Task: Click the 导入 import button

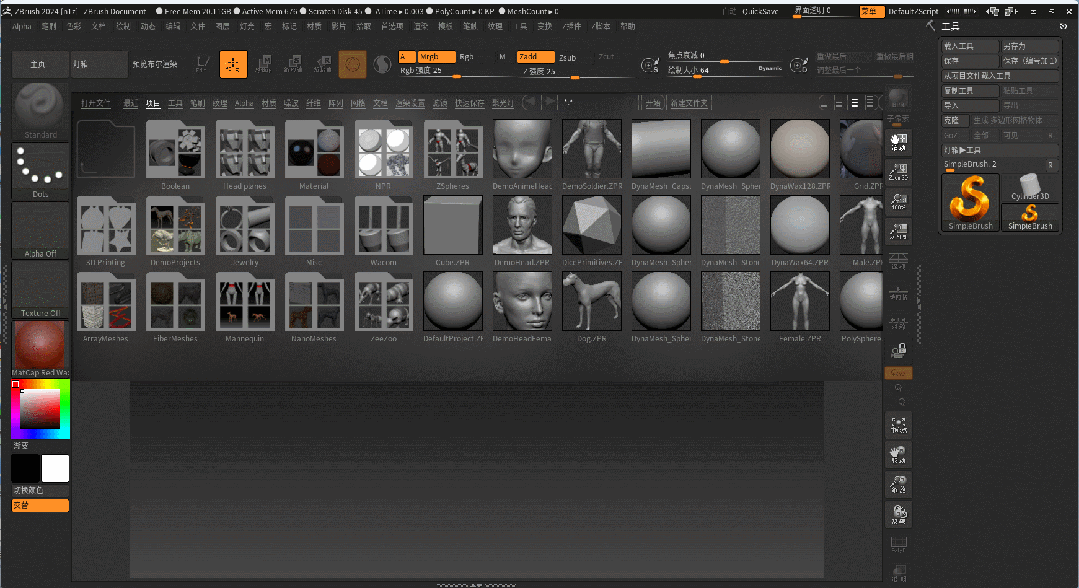Action: pos(970,105)
